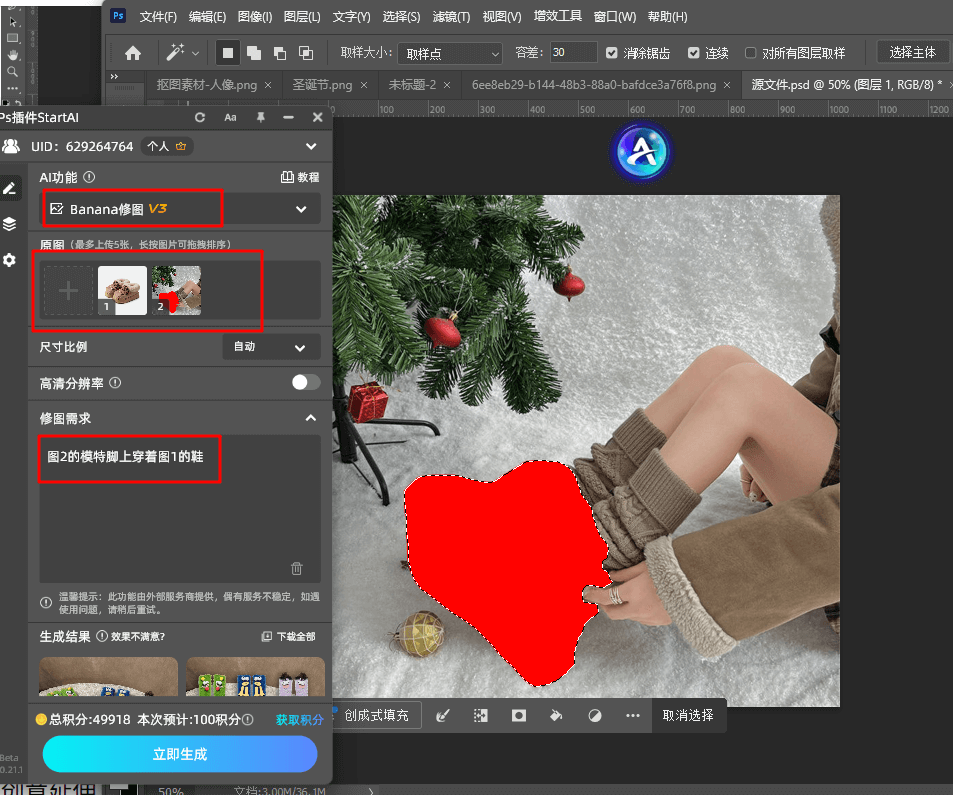The image size is (953, 795).
Task: Click the trash icon to clear prompt
Action: [296, 568]
